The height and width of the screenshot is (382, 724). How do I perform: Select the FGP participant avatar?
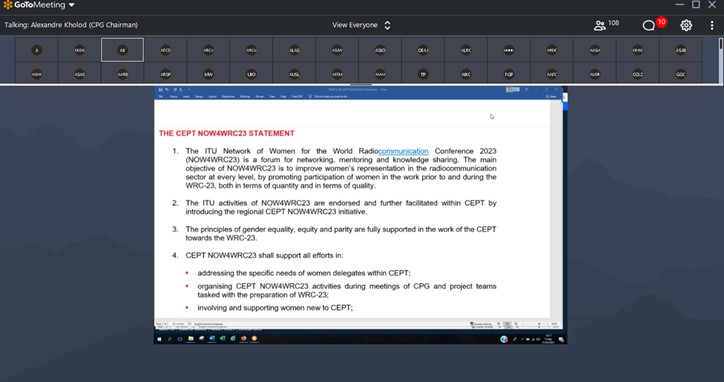(509, 74)
